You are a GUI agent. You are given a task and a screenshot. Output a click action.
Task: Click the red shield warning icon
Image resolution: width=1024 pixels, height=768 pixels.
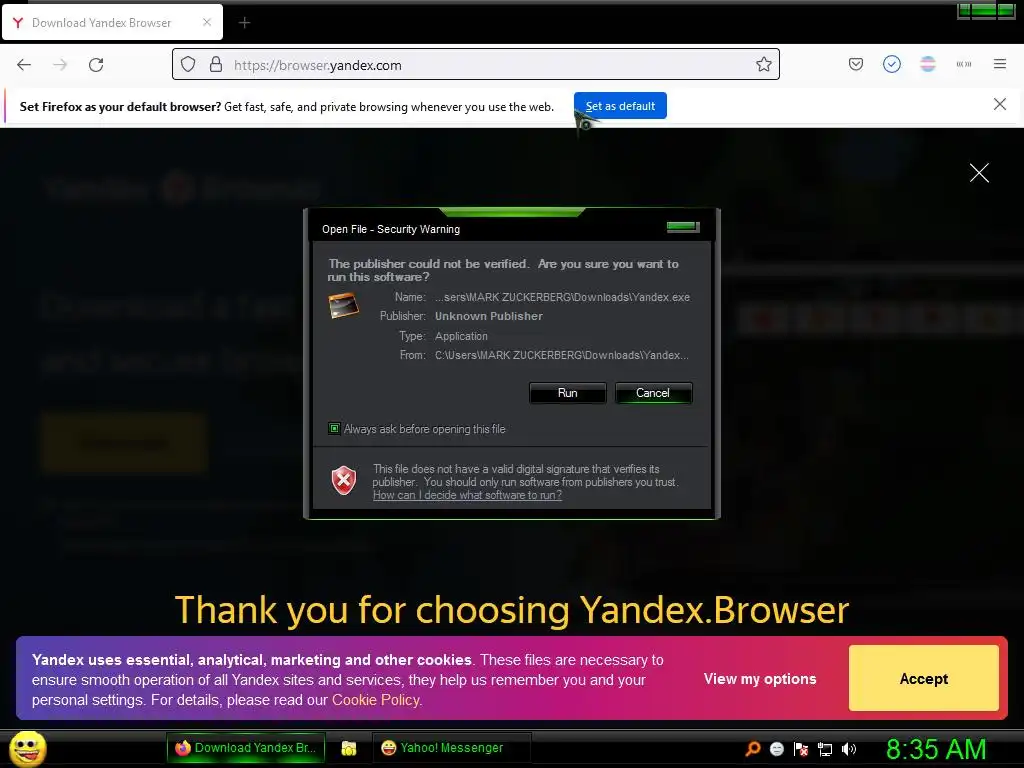344,480
